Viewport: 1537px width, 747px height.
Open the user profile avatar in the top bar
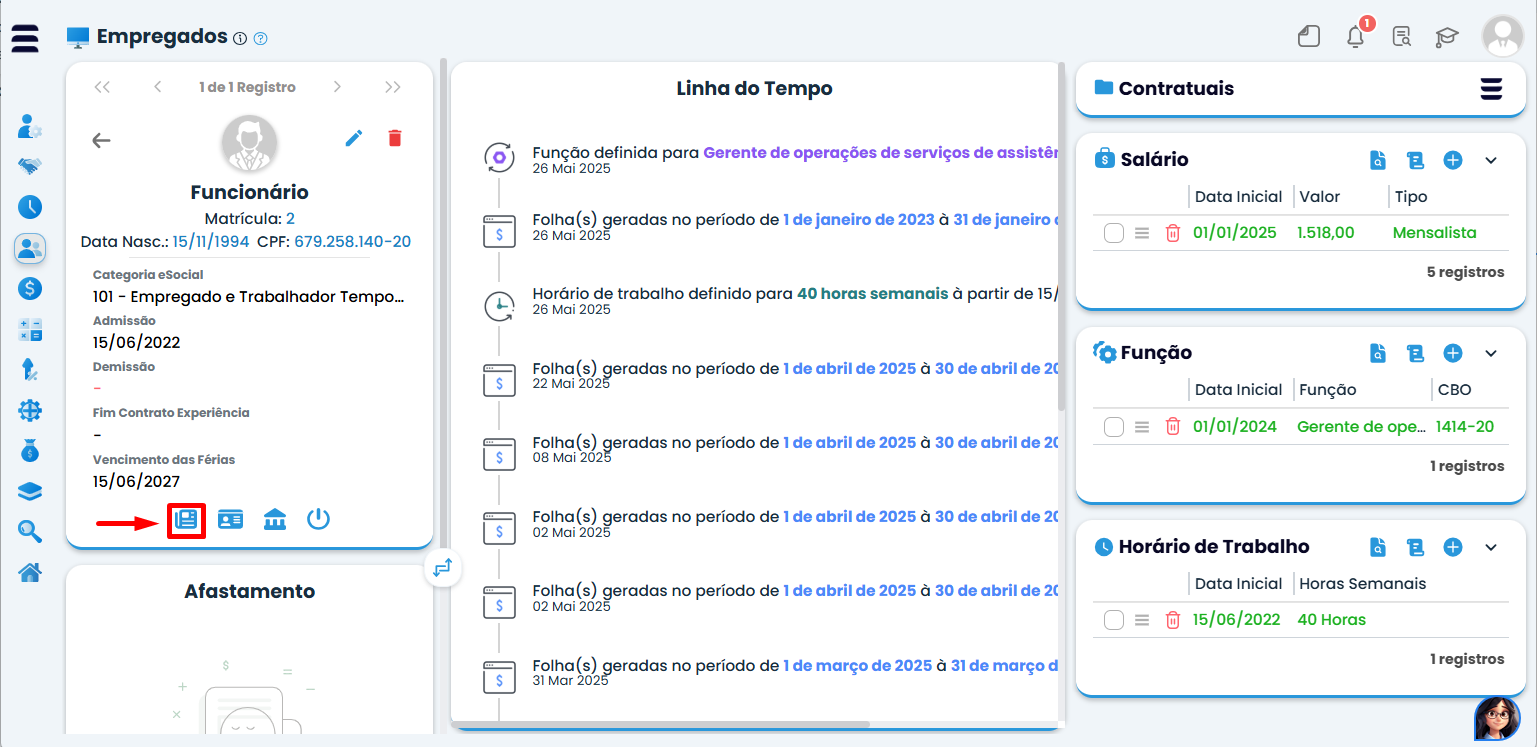pyautogui.click(x=1502, y=36)
